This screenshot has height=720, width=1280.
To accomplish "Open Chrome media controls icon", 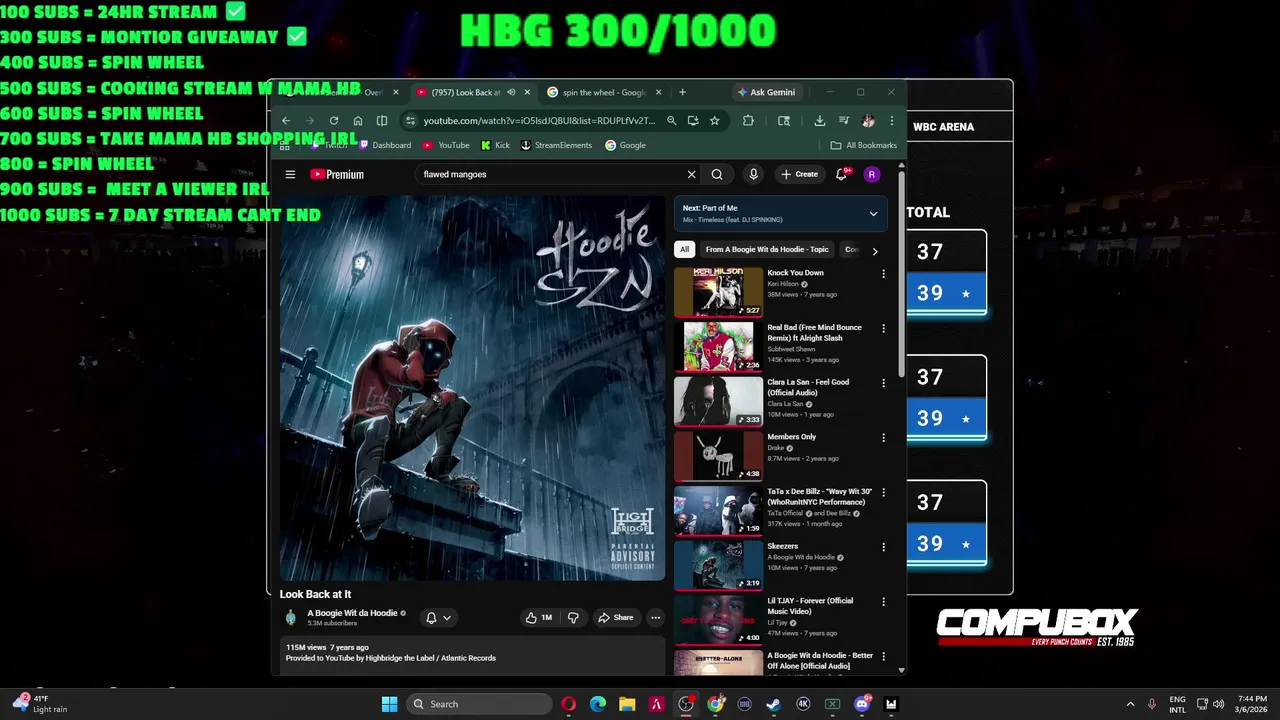I will click(843, 121).
